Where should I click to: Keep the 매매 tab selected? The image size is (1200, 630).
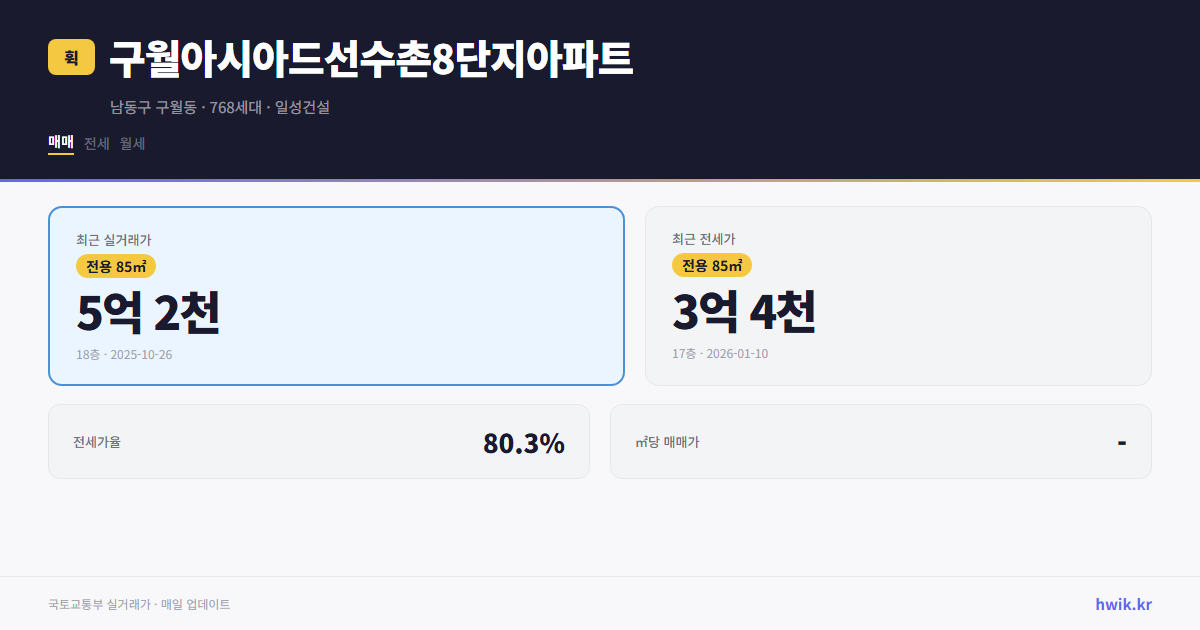point(59,143)
